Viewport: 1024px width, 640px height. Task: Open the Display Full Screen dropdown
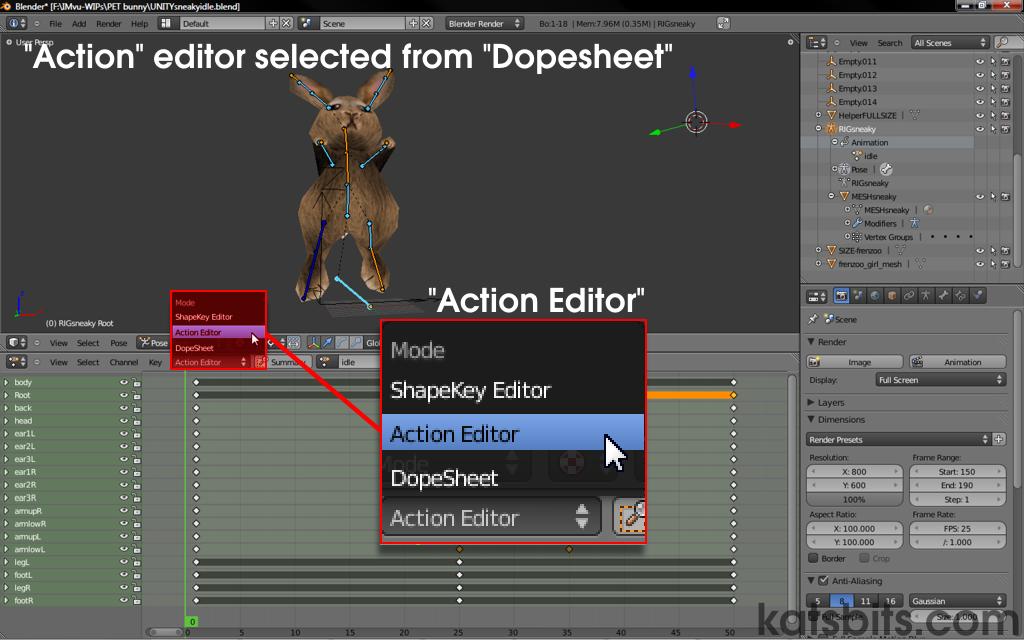940,379
